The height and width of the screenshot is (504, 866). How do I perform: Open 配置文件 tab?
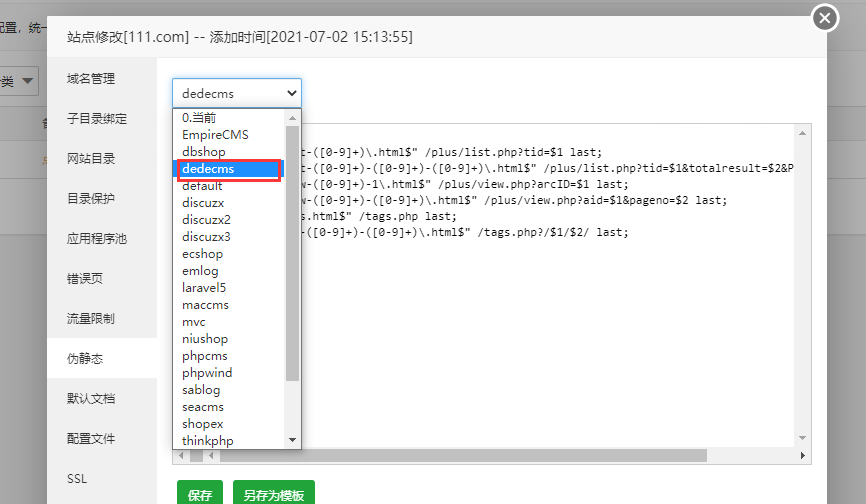(x=102, y=438)
